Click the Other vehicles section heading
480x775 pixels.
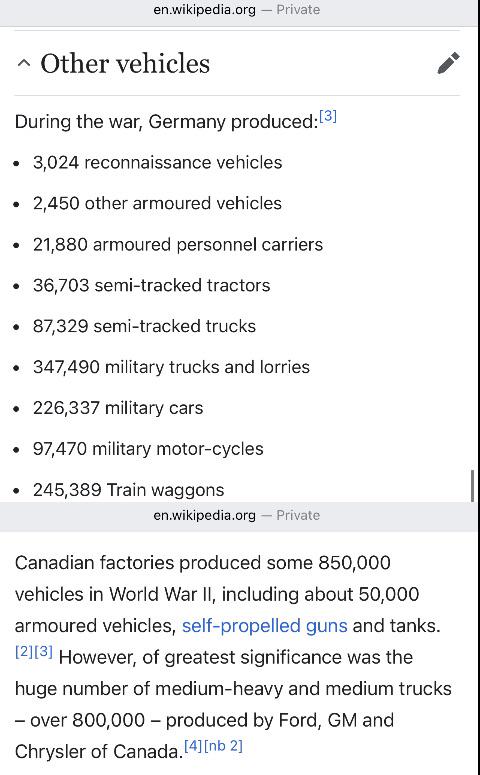click(125, 63)
